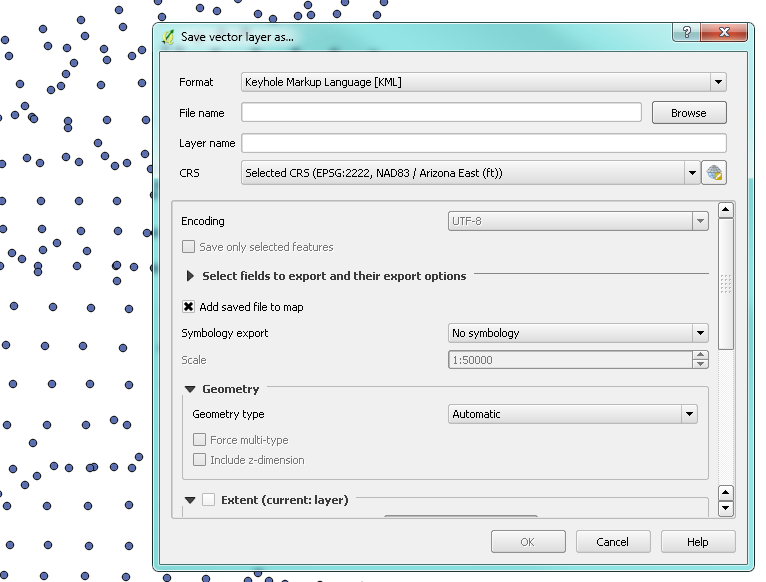Image resolution: width=766 pixels, height=582 pixels.
Task: Click the QGIS logo in the dialog title bar
Action: [168, 37]
